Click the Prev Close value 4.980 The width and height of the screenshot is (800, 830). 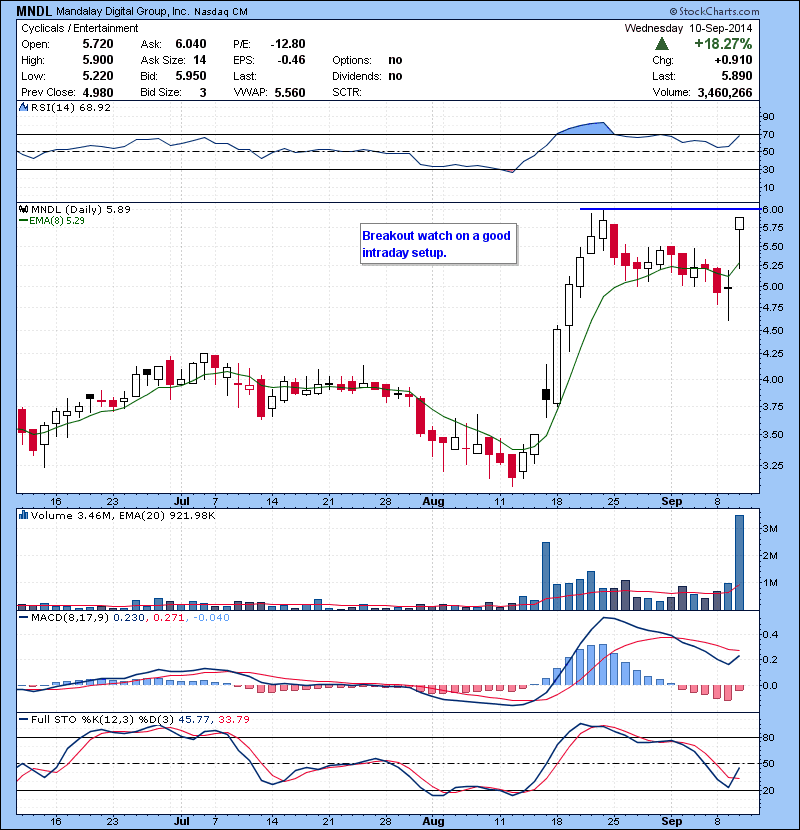[98, 93]
